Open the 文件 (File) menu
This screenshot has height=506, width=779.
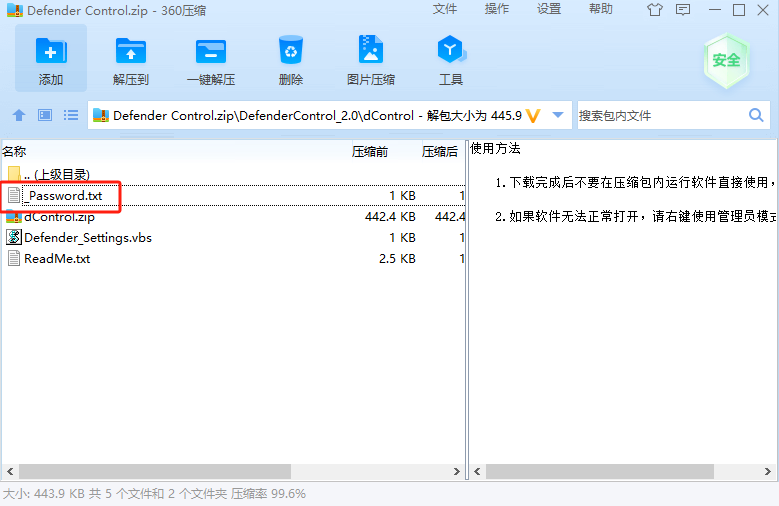pos(445,9)
